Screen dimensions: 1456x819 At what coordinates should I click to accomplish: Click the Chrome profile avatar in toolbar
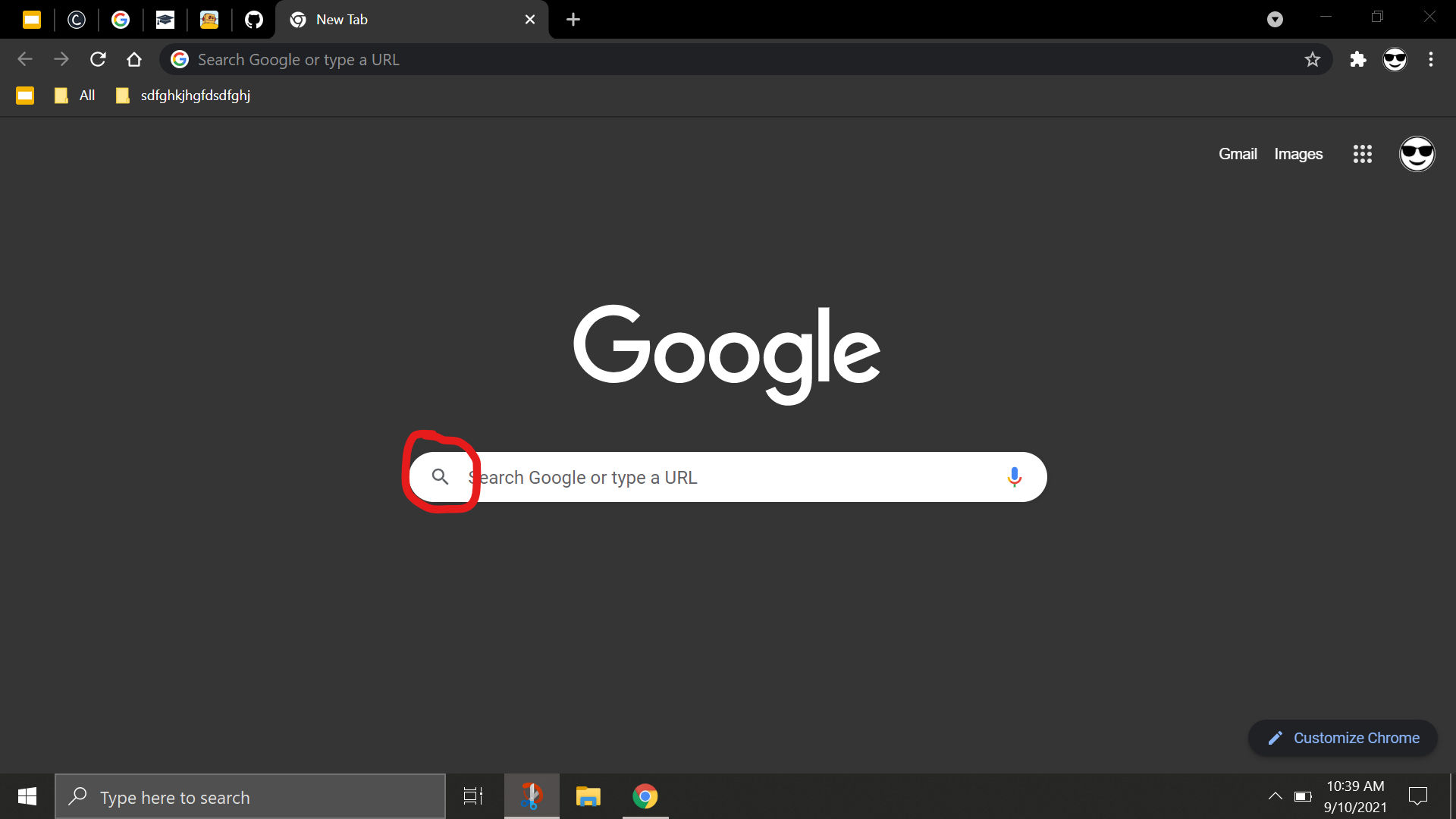click(x=1395, y=59)
